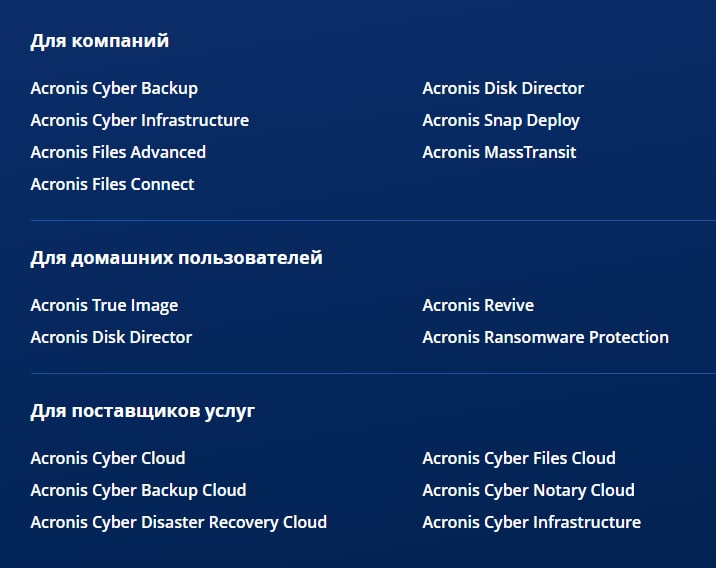Open Acronis Cyber Infrastructure under Для компаний
The width and height of the screenshot is (716, 568).
140,121
